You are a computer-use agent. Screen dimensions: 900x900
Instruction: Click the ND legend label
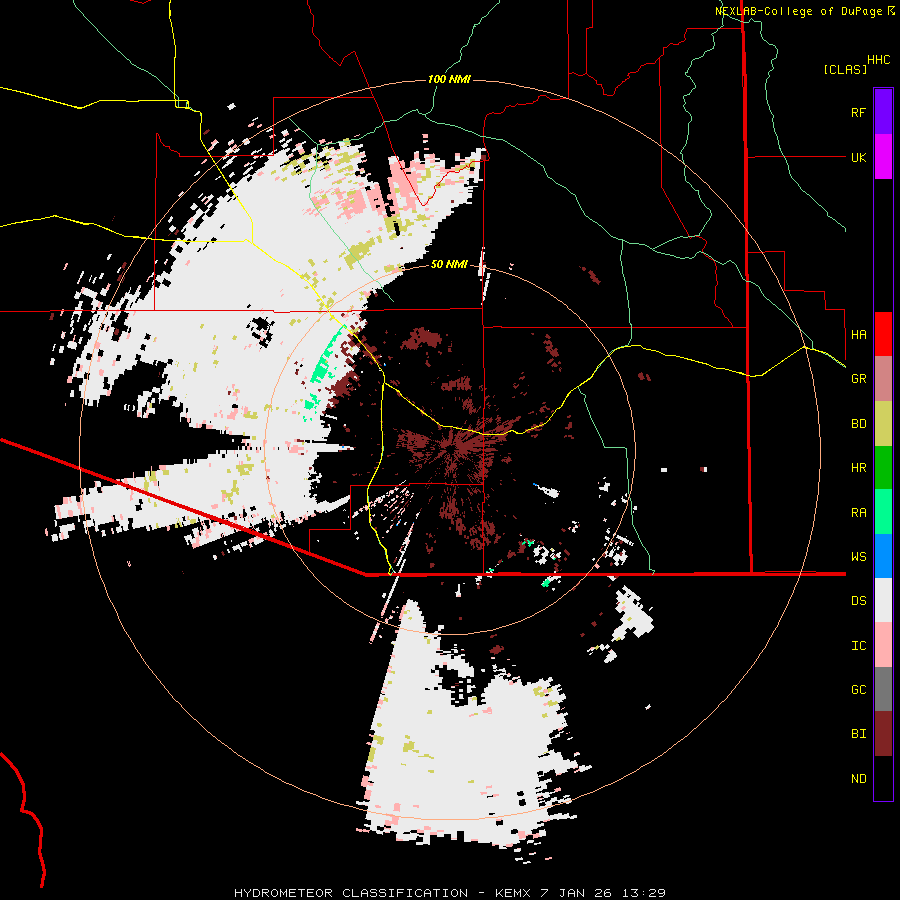click(x=858, y=778)
